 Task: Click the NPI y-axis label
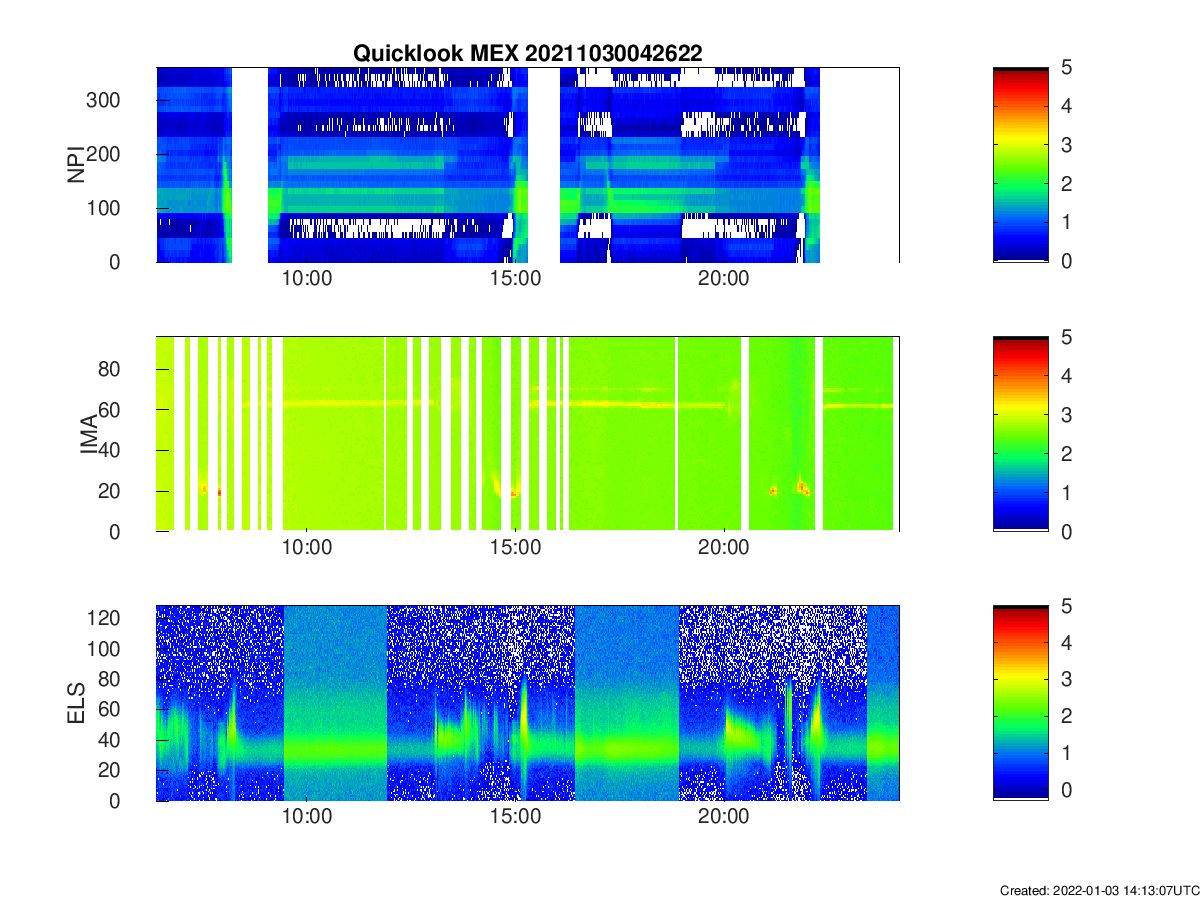(x=76, y=165)
